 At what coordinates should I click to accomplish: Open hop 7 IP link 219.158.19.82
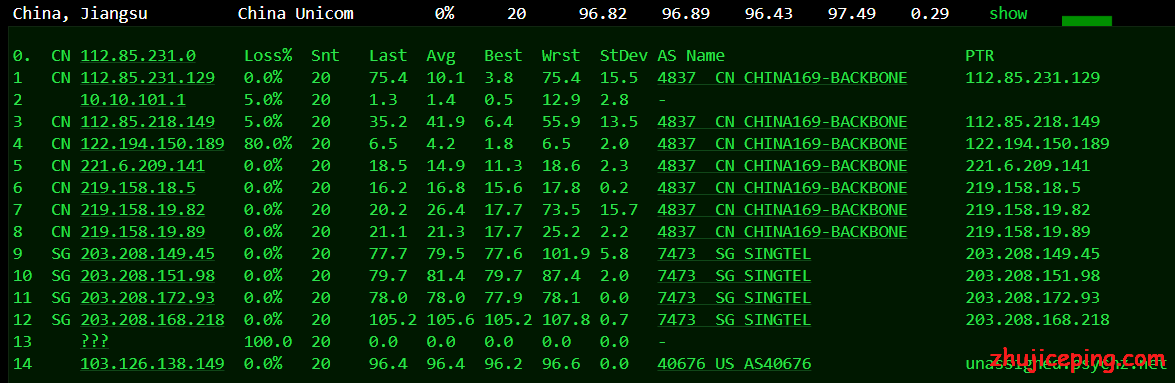coord(143,210)
